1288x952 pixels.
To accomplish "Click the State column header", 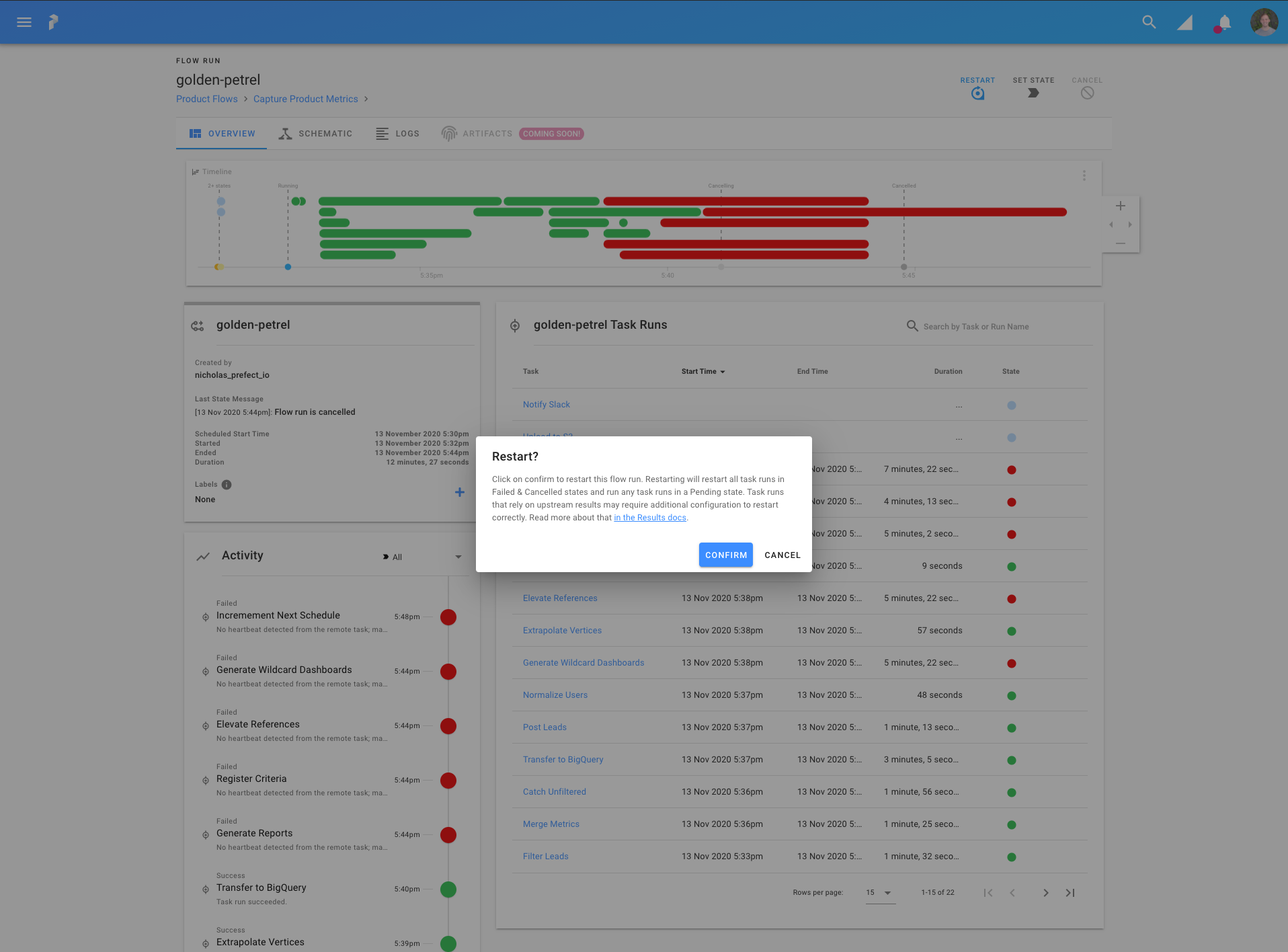I will 1010,371.
